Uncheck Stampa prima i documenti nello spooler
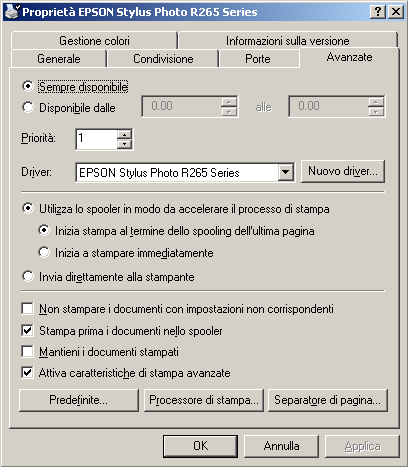This screenshot has width=408, height=467. tap(27, 331)
